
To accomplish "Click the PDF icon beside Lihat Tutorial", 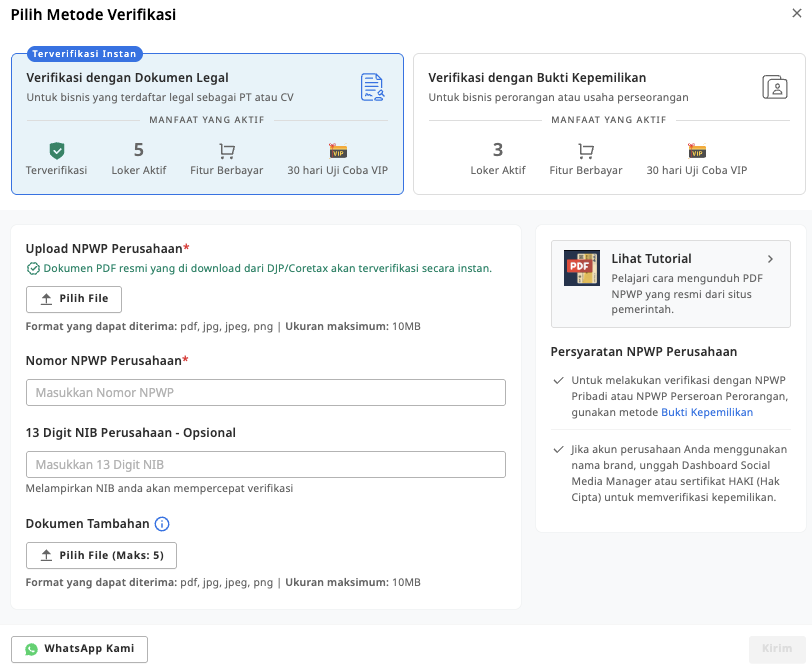I will point(581,267).
